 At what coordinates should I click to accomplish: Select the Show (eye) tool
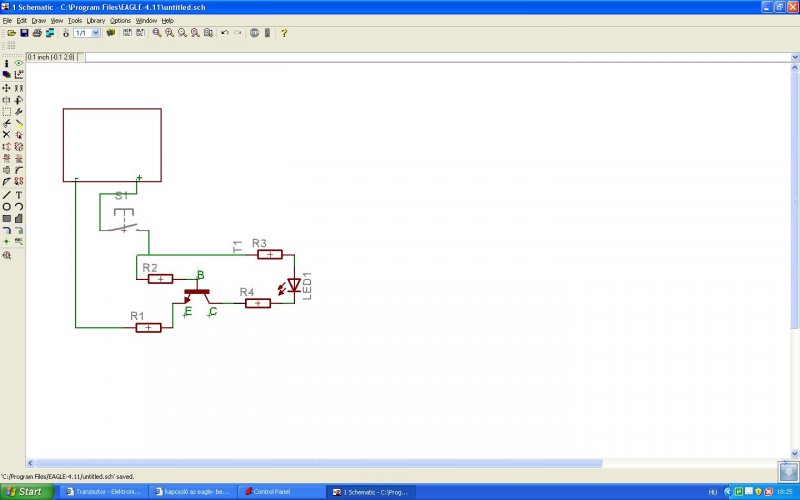(19, 63)
